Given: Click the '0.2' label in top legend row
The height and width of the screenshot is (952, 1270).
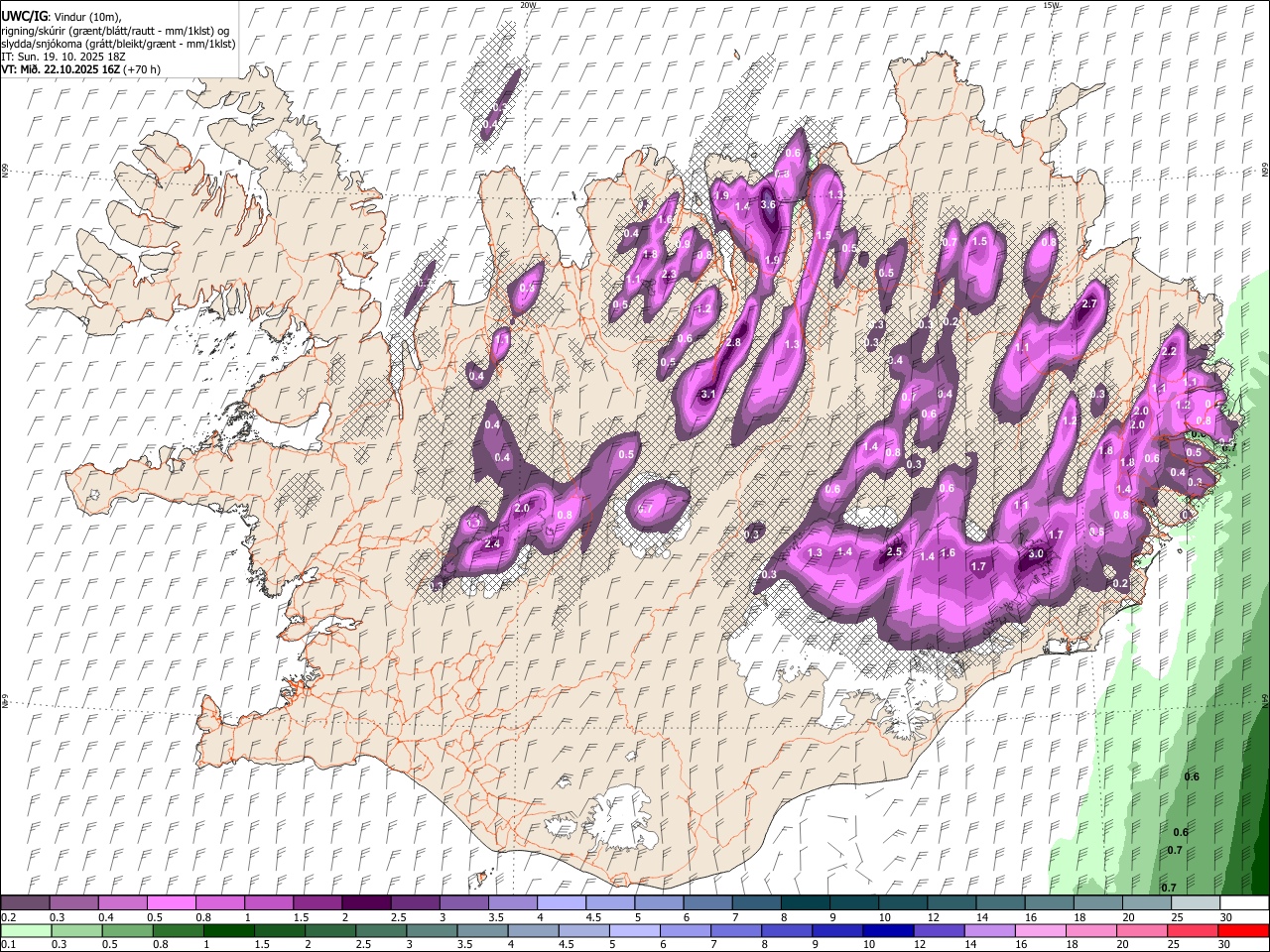Looking at the screenshot, I should click(x=8, y=917).
